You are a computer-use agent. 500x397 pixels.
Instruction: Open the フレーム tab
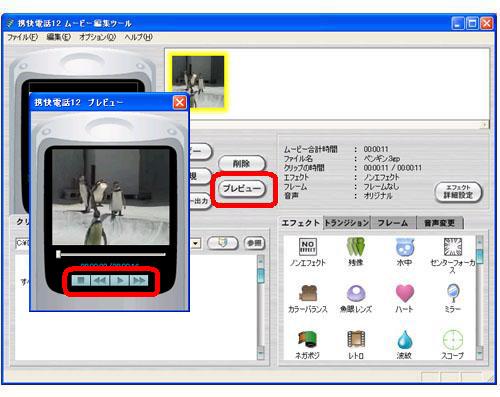tap(393, 223)
